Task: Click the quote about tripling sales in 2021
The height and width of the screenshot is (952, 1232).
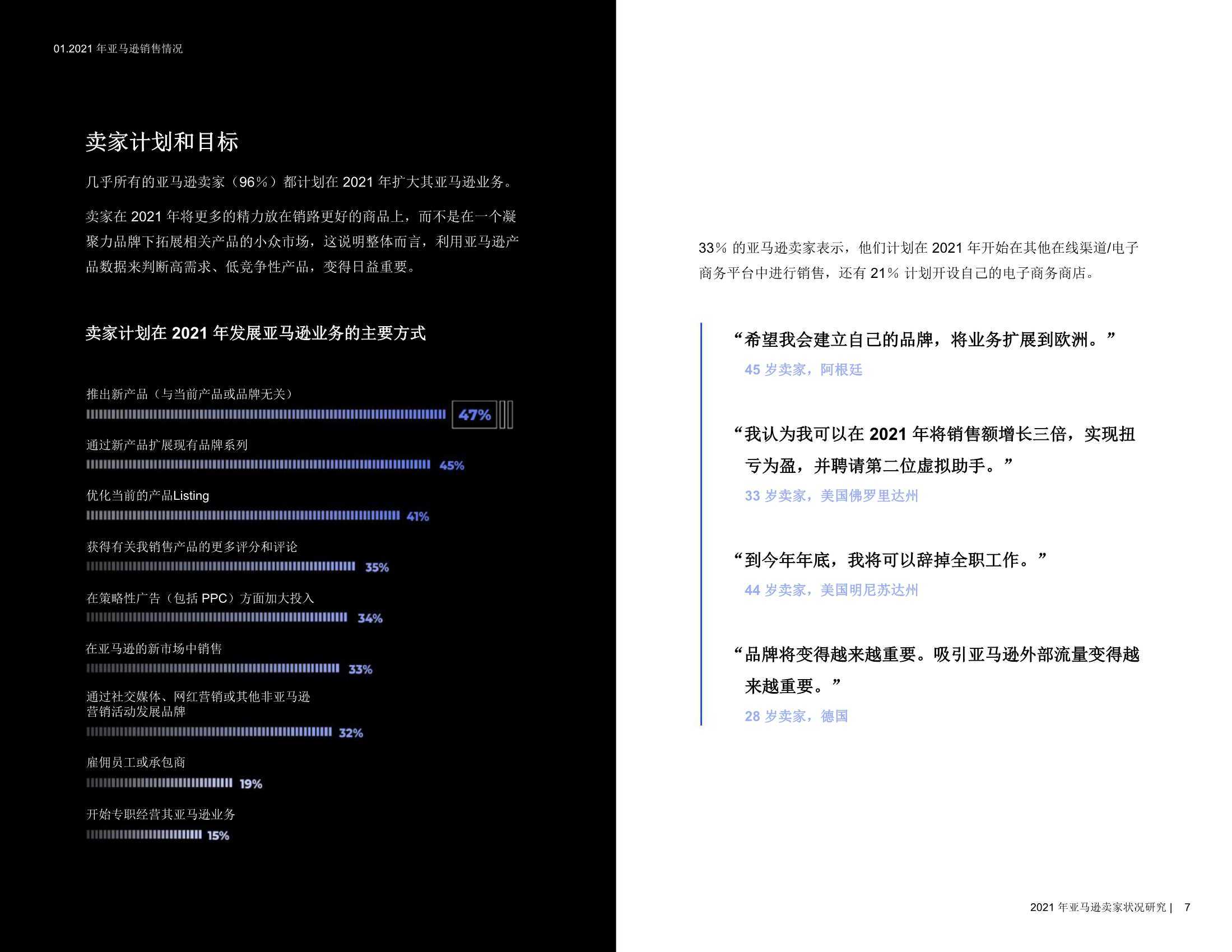Action: [935, 450]
